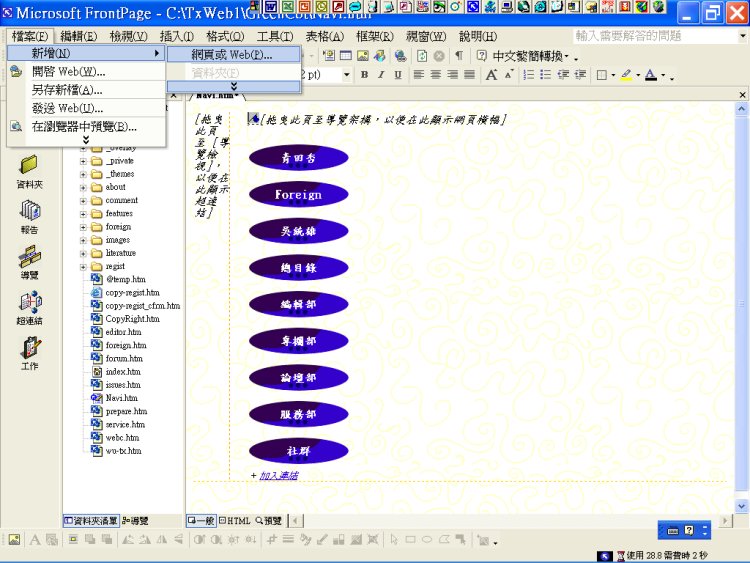
Task: Switch to the HTML view tab
Action: [234, 521]
